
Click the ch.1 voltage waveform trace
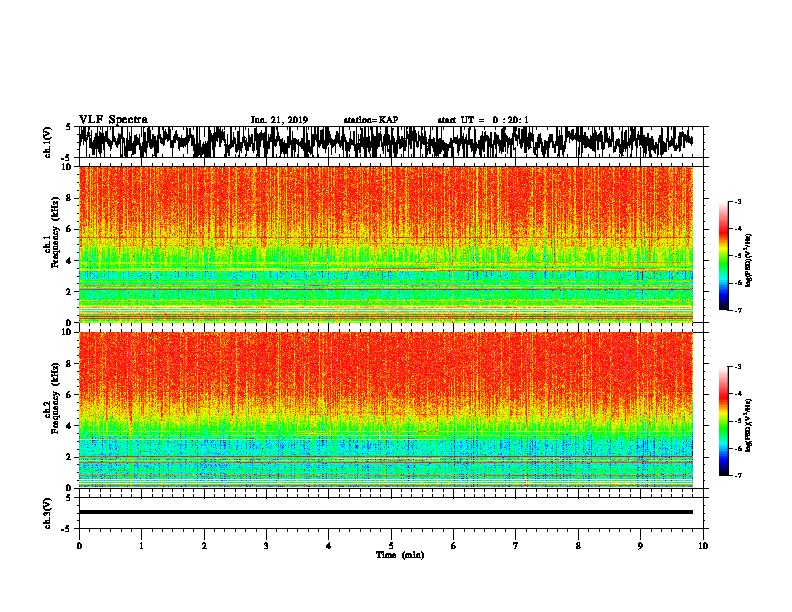point(385,142)
